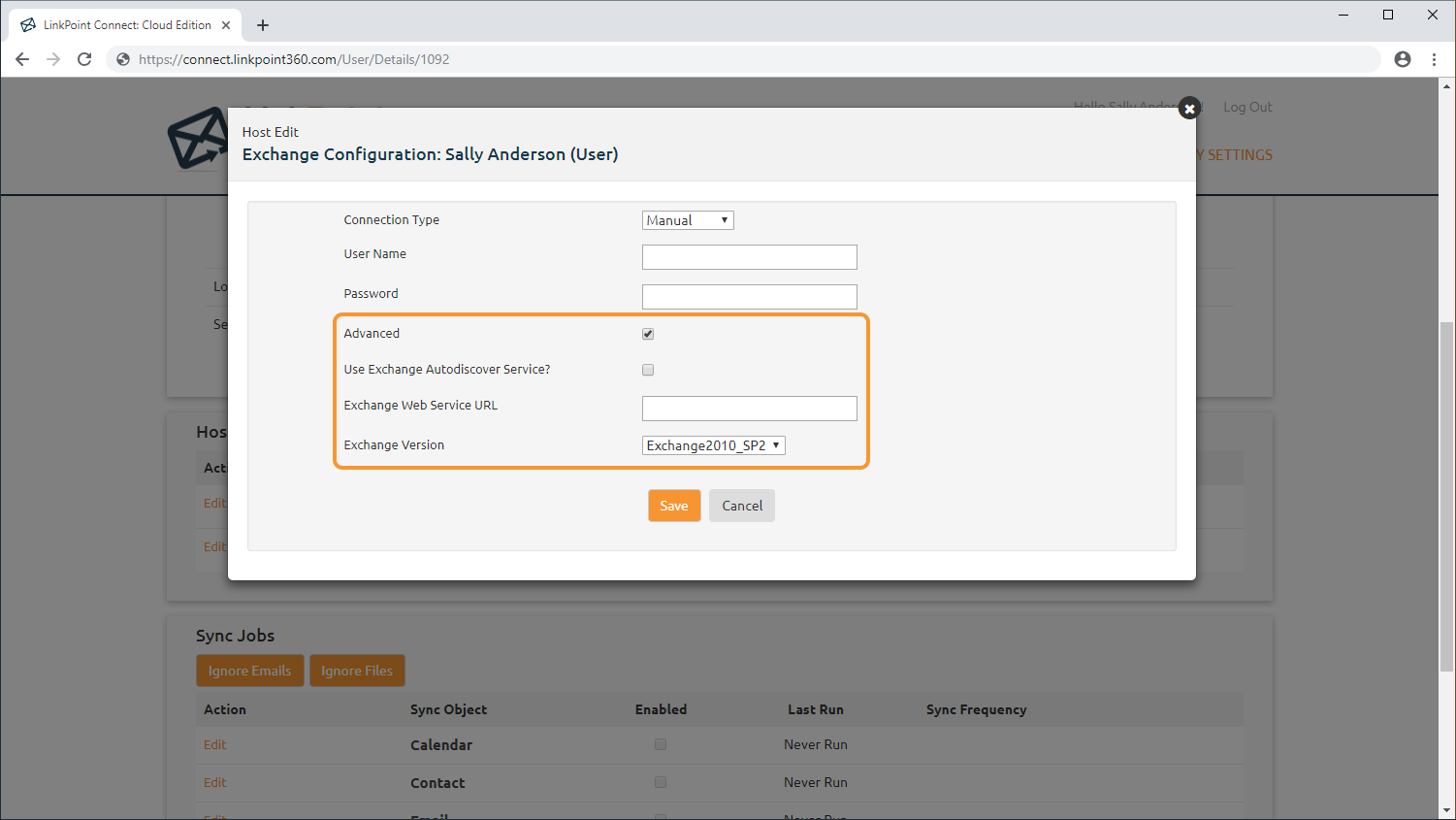Viewport: 1456px width, 820px height.
Task: Click the scrollbar down arrow
Action: coord(1447,810)
